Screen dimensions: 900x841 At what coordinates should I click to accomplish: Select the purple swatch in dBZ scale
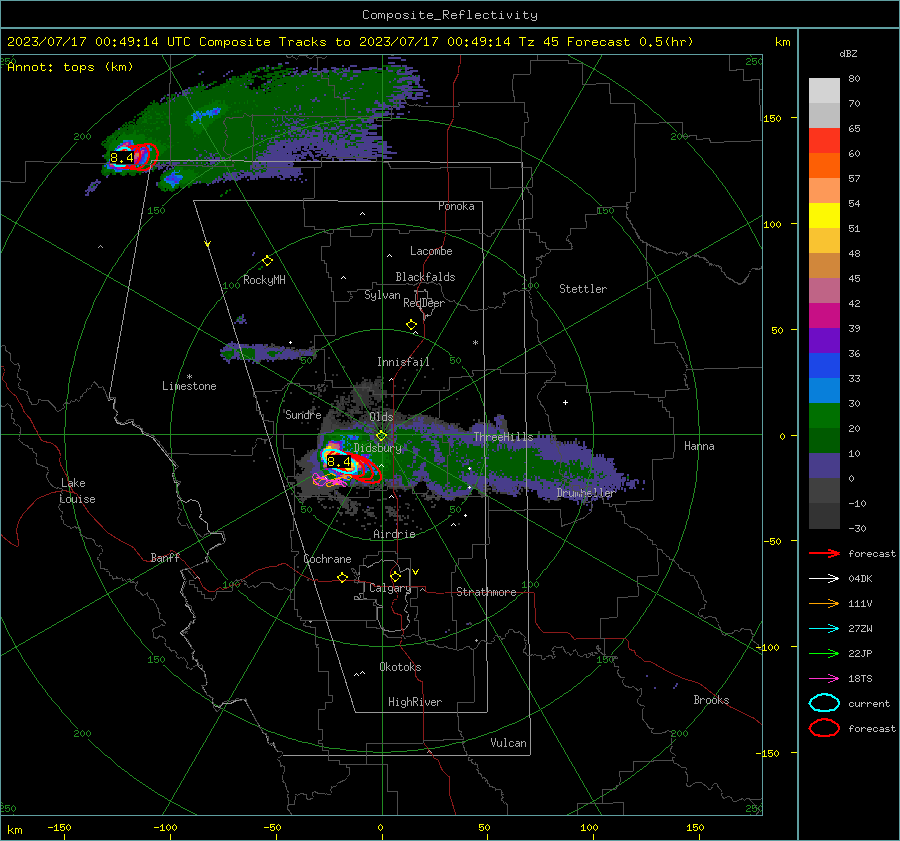824,340
